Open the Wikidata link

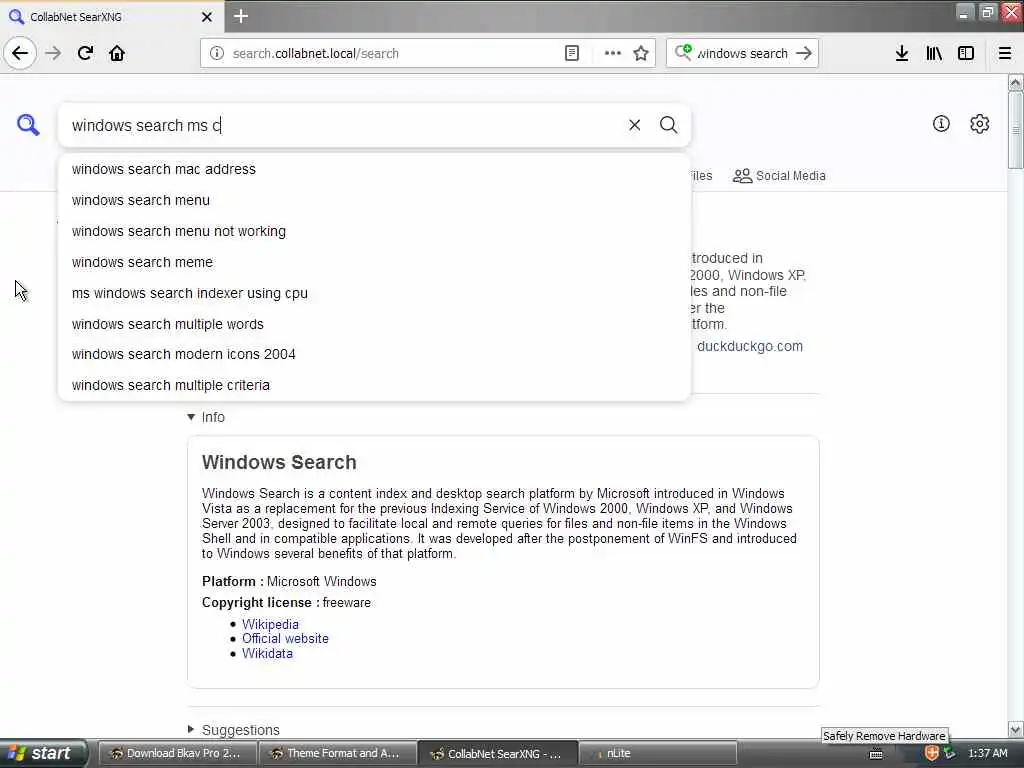click(x=267, y=654)
